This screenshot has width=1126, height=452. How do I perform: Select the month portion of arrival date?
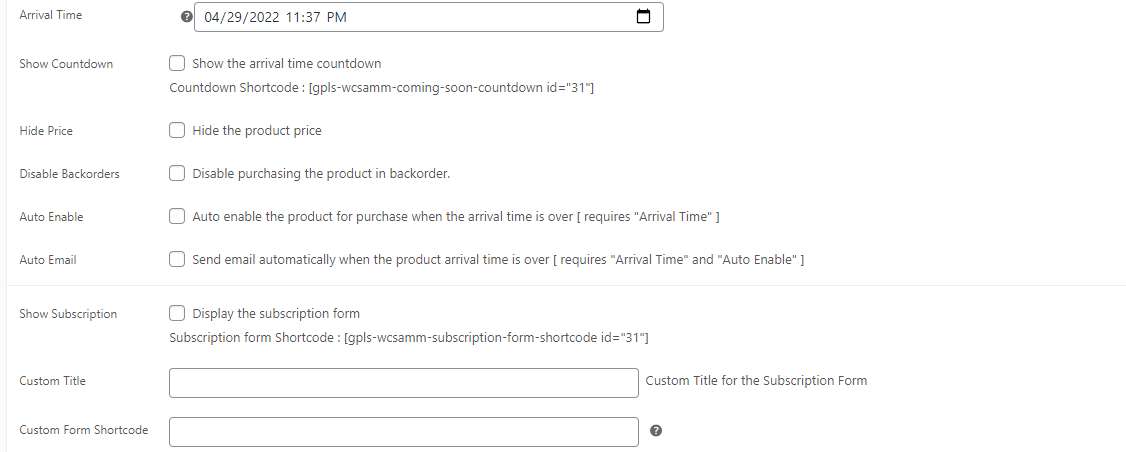213,17
